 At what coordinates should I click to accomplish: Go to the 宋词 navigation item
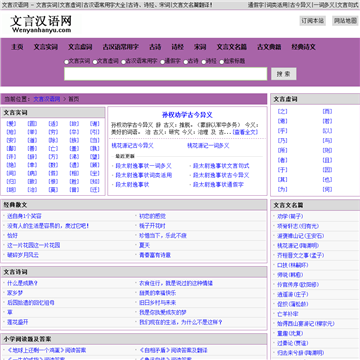(200, 47)
